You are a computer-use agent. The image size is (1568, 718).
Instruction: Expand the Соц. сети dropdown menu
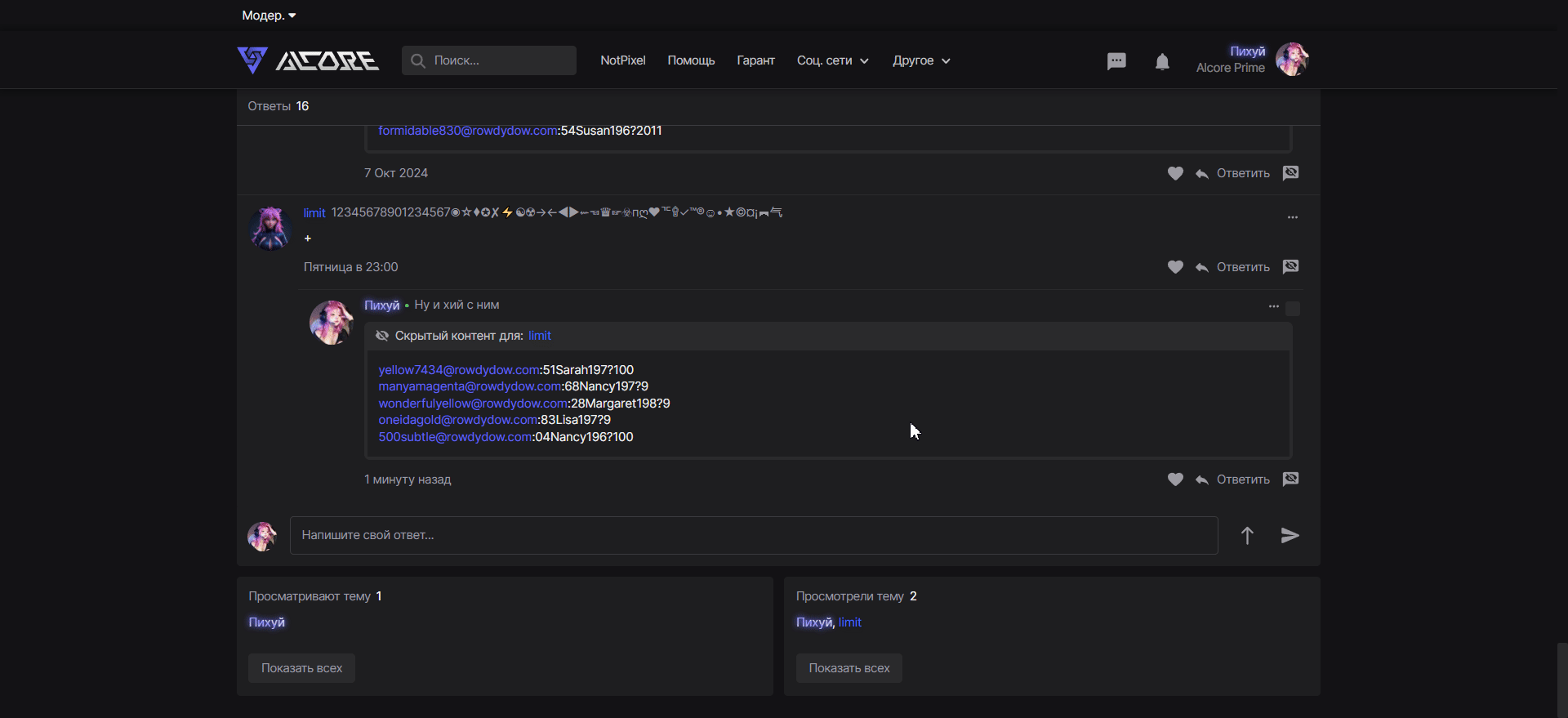coord(832,60)
